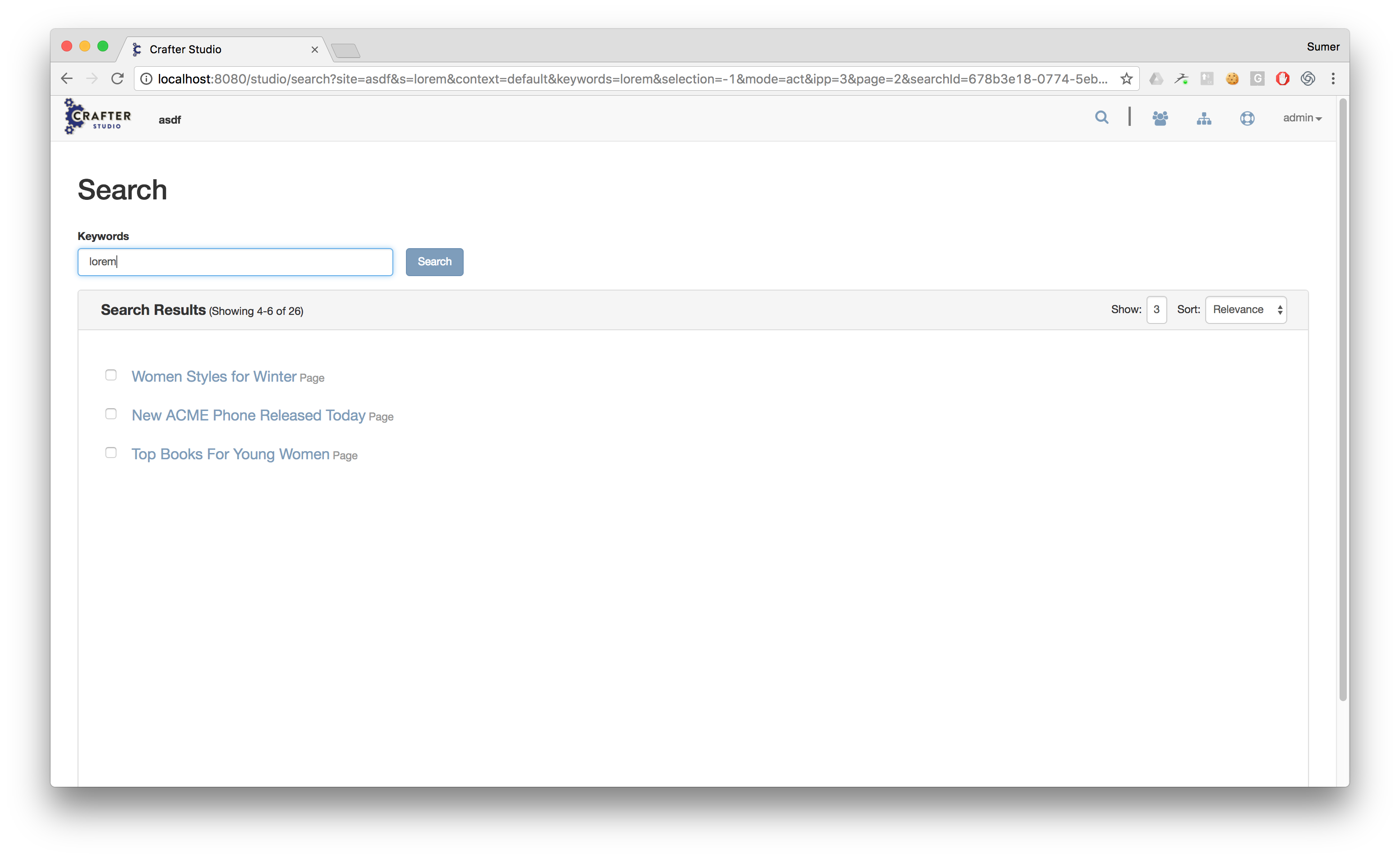
Task: Open the Users icon in top navigation
Action: (1160, 118)
